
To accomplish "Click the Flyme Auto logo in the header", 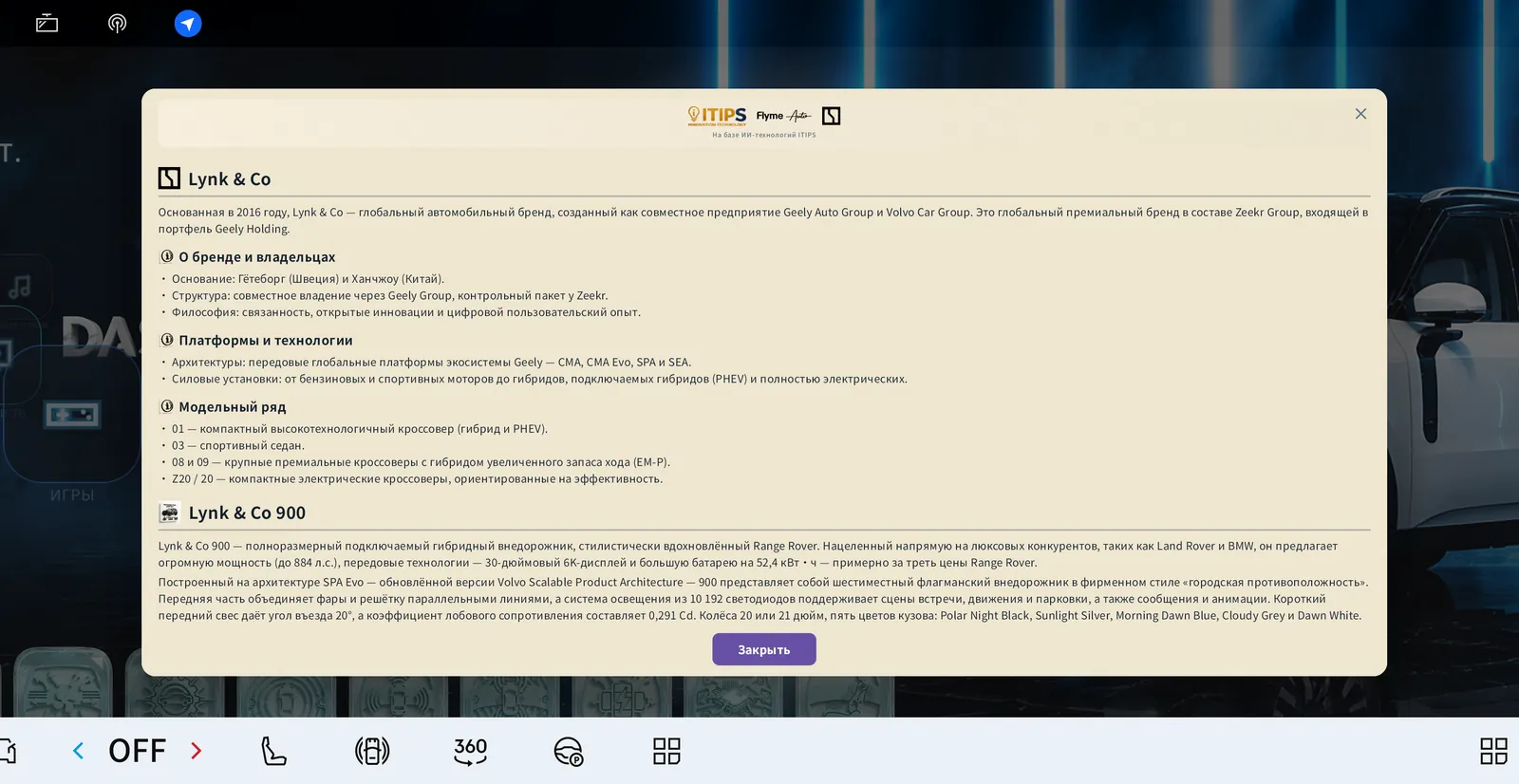I will [783, 116].
